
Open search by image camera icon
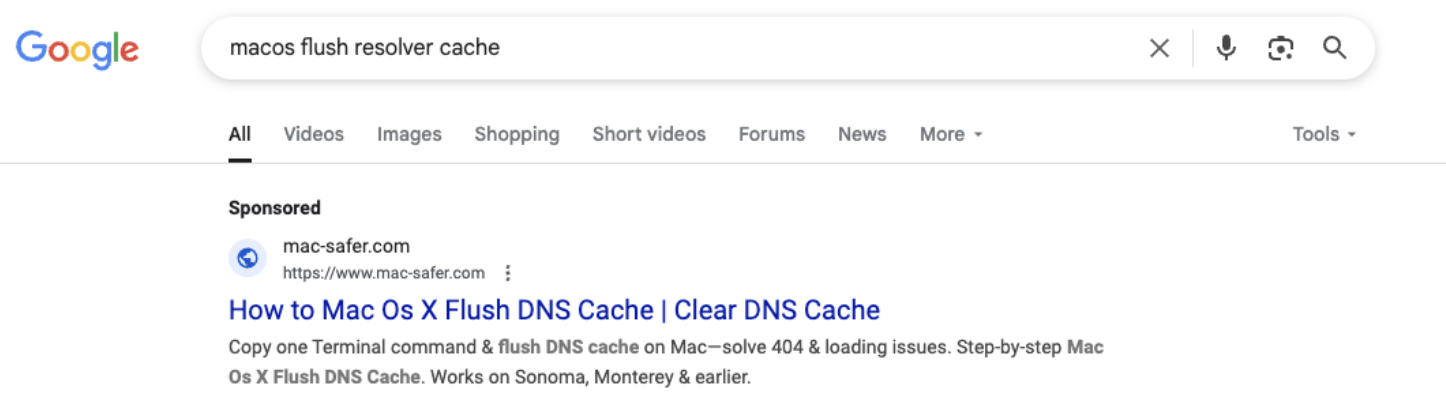1281,48
